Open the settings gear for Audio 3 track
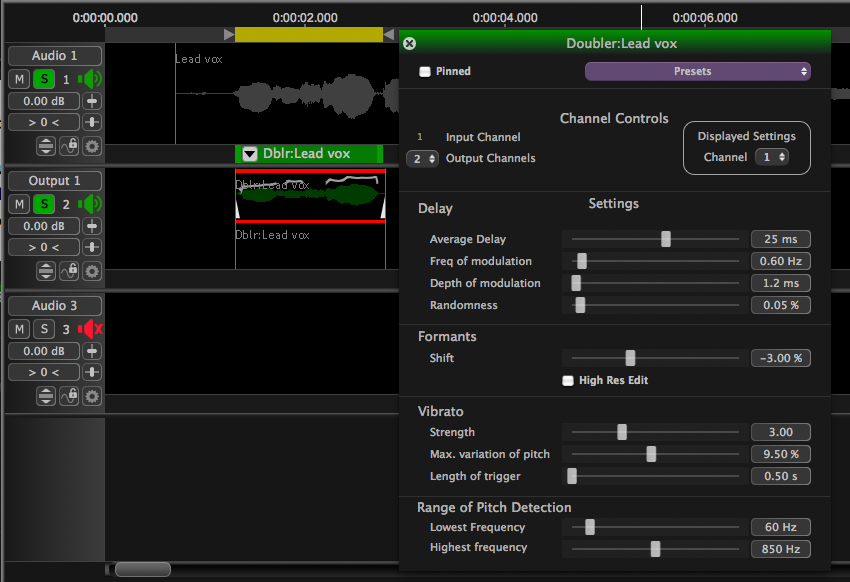850x582 pixels. tap(92, 396)
